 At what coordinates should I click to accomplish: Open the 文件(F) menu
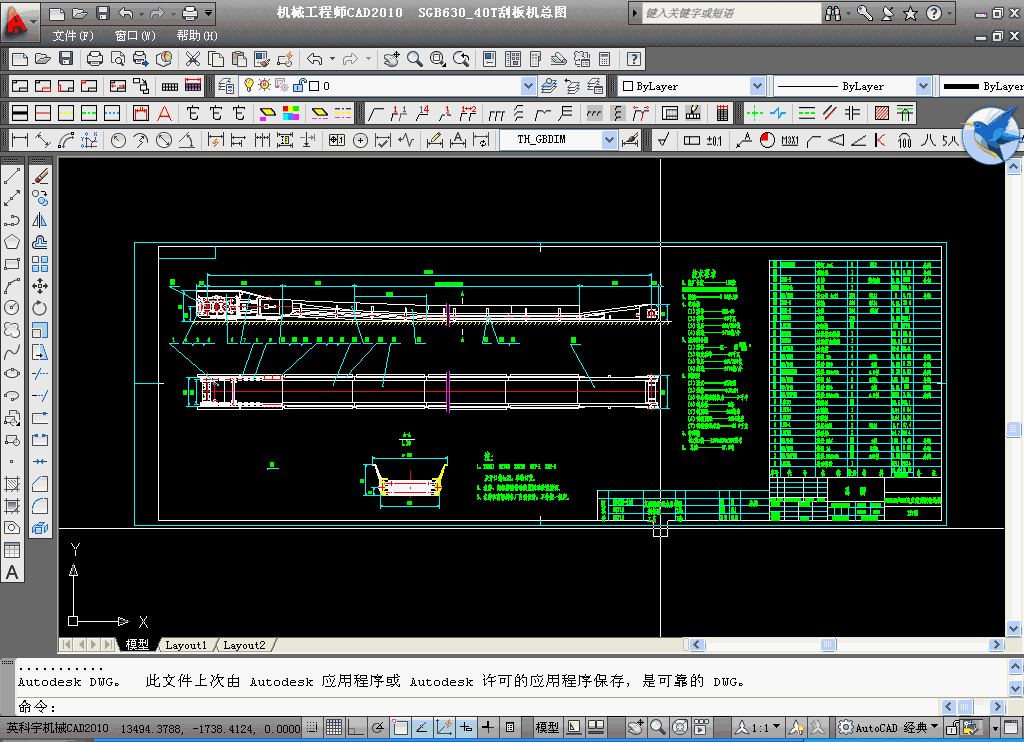(x=73, y=36)
